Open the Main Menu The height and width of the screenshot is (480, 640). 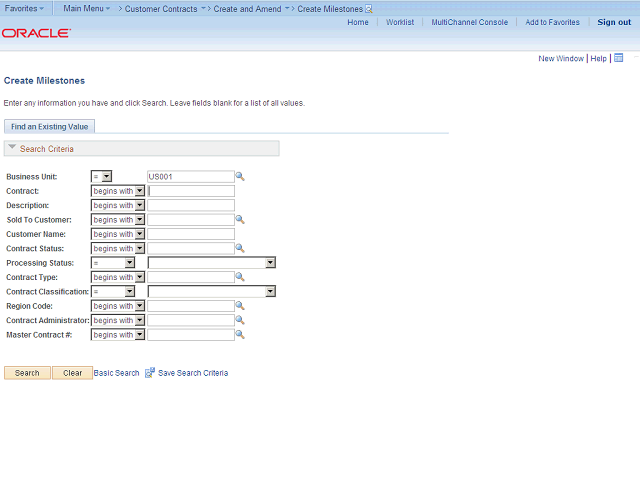[86, 8]
